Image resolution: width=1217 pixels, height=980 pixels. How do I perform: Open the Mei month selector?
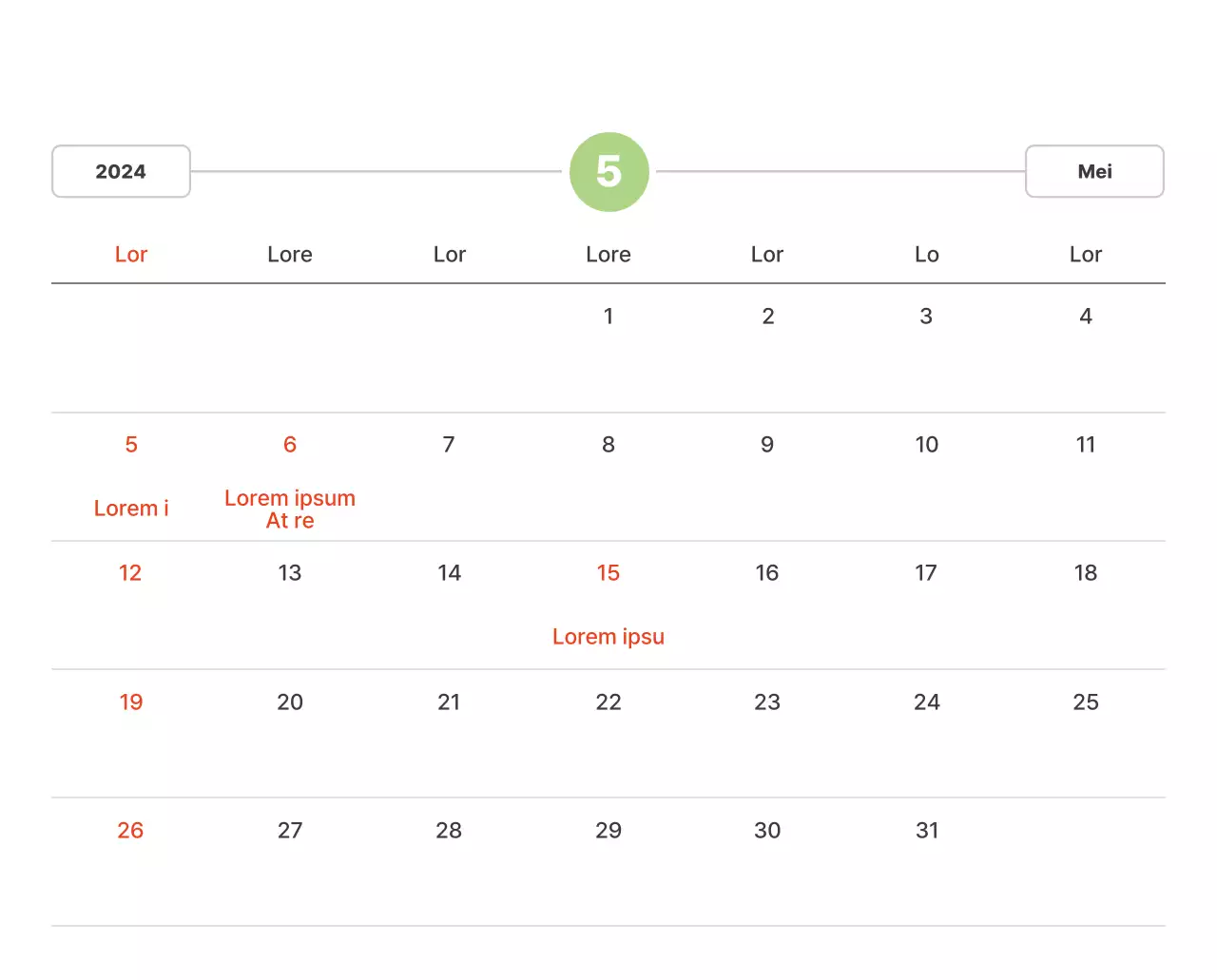click(1094, 172)
